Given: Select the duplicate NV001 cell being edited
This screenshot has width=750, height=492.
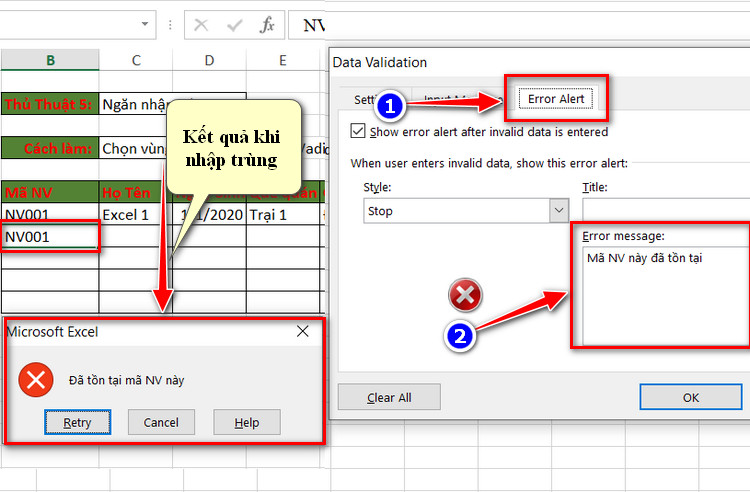Looking at the screenshot, I should (50, 237).
